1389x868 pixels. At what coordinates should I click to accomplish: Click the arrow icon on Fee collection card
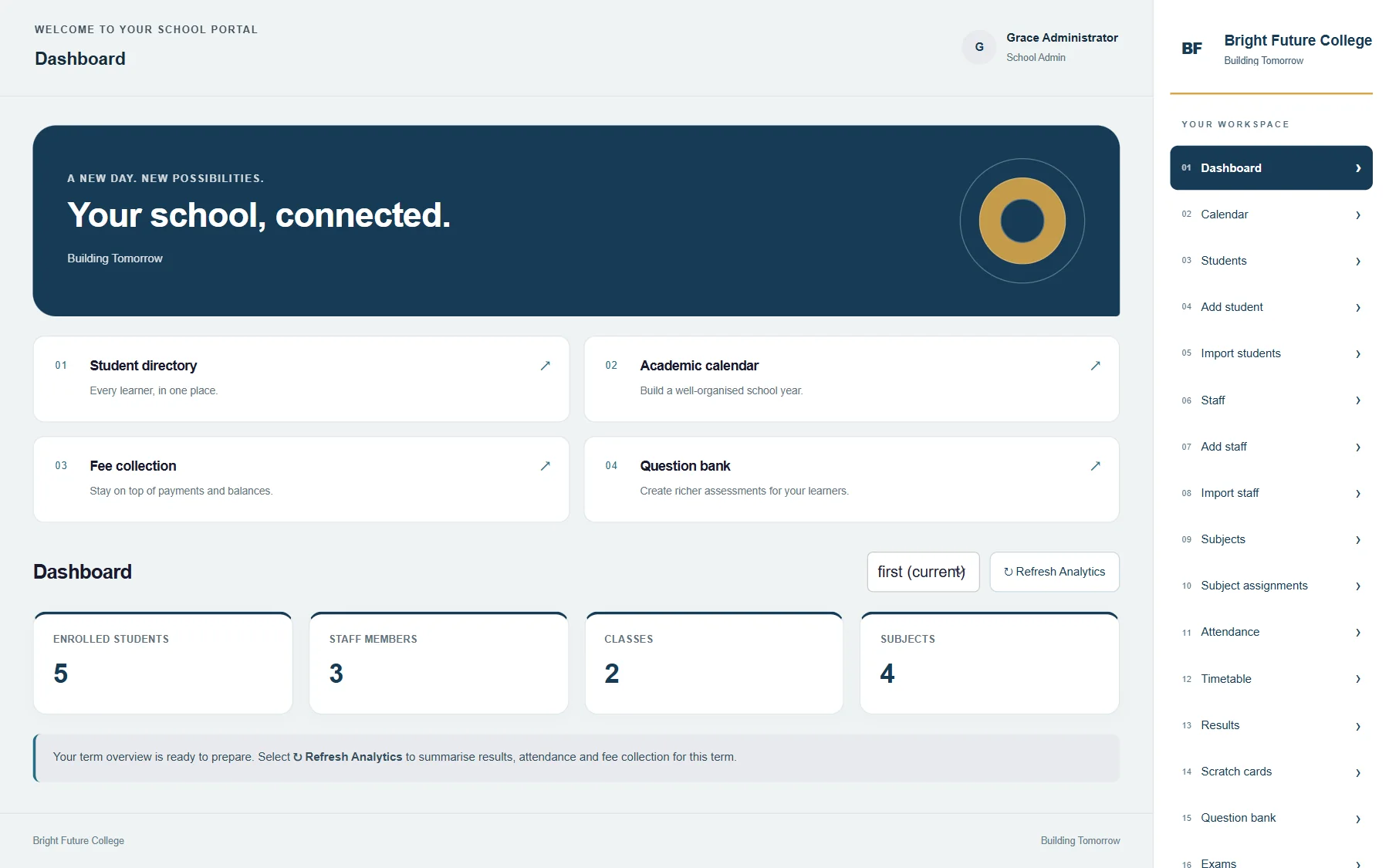tap(545, 466)
